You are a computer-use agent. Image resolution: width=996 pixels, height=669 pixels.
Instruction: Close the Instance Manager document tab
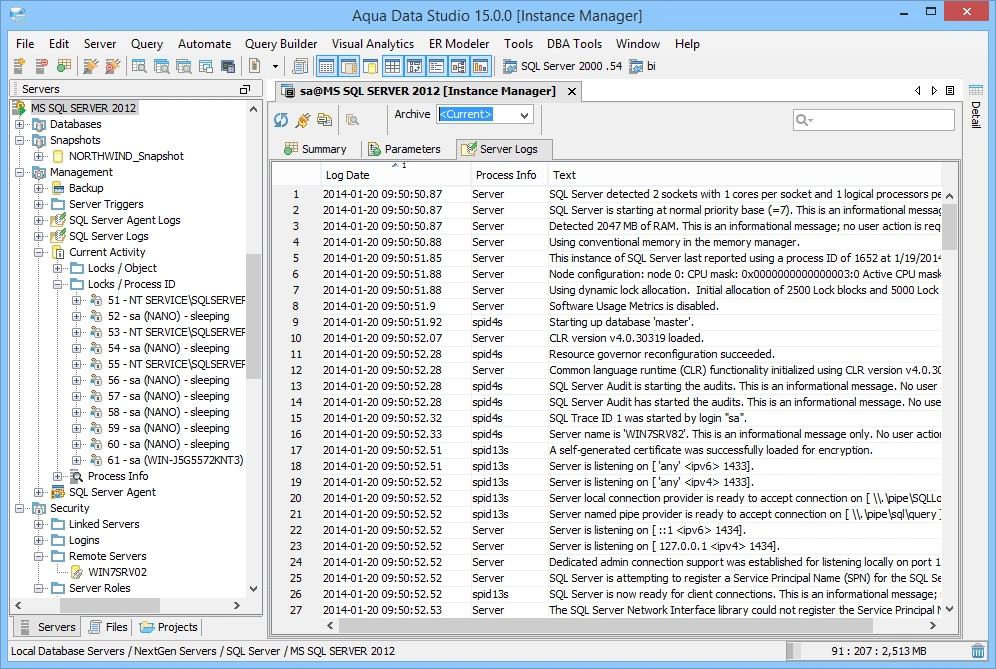pos(572,91)
